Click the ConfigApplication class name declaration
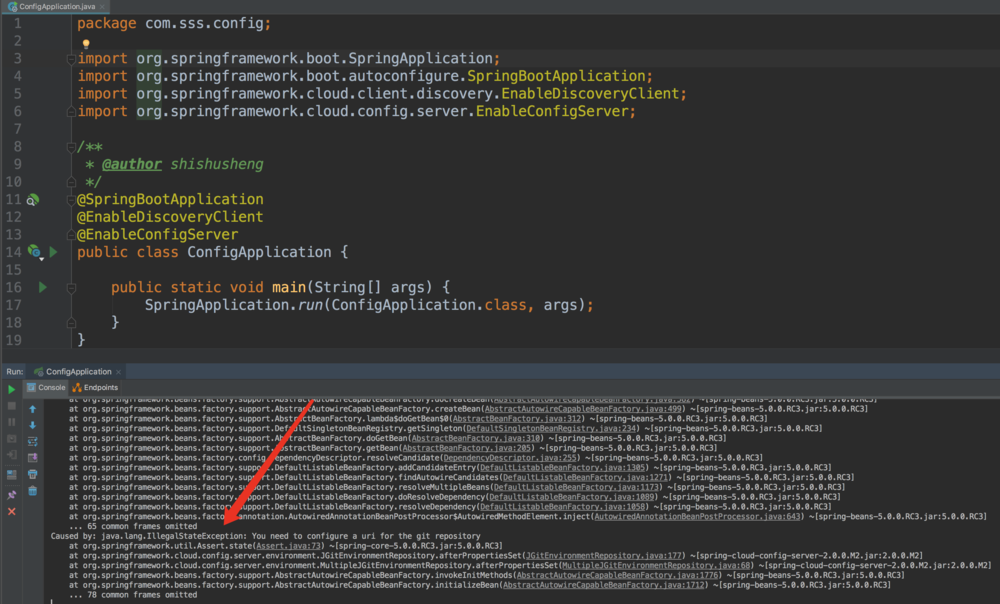The image size is (1000, 604). (x=259, y=253)
